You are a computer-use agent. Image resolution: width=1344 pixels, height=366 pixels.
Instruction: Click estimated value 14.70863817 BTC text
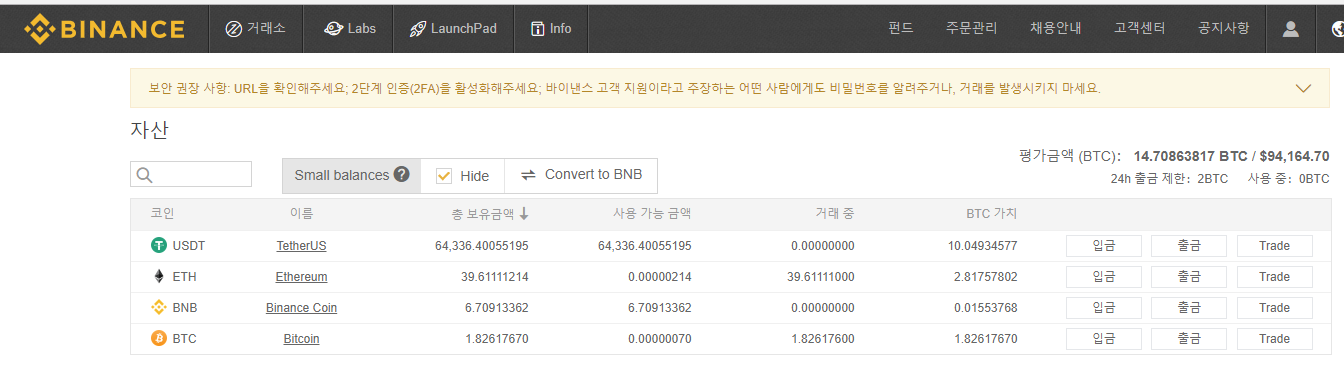coord(1190,156)
